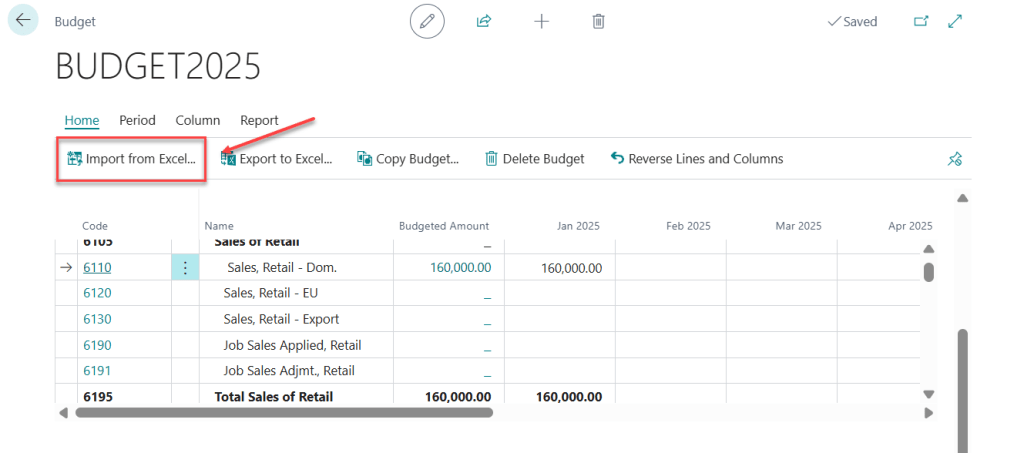
Task: Click grid vertical scrollbar up arrow
Action: tap(928, 249)
